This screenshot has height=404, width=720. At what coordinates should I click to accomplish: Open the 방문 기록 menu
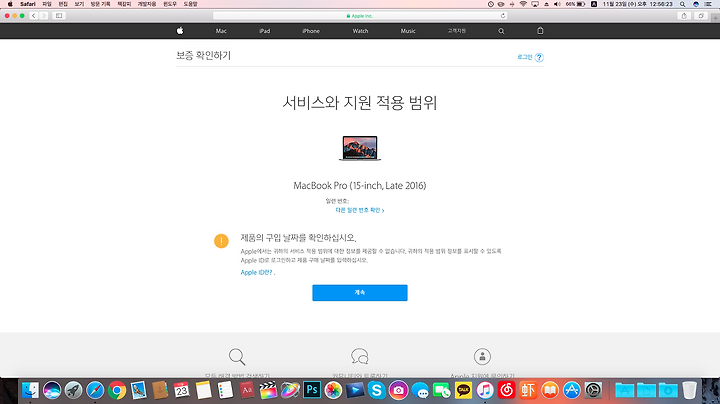pos(101,4)
